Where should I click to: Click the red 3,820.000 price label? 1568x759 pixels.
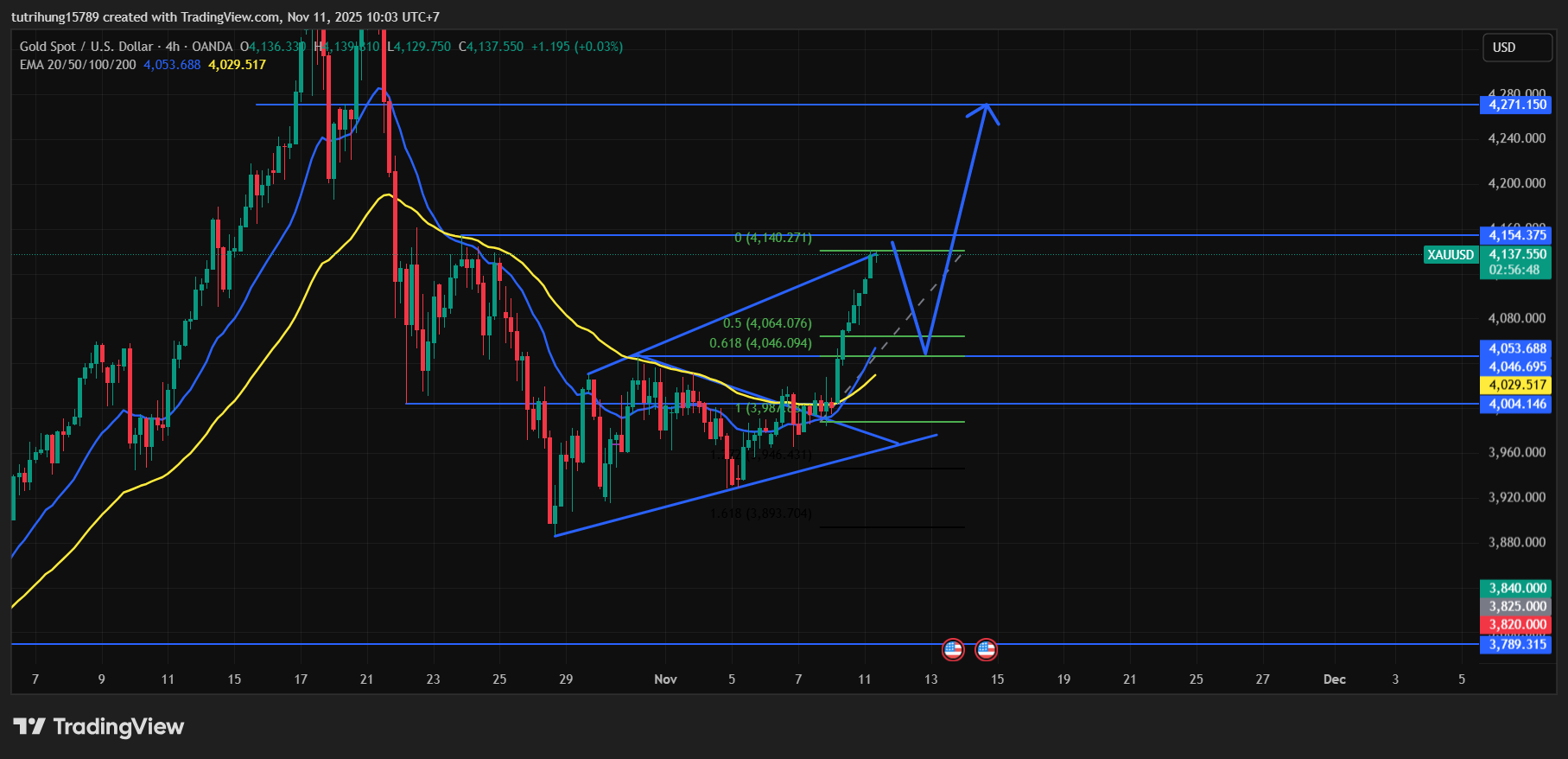1516,624
